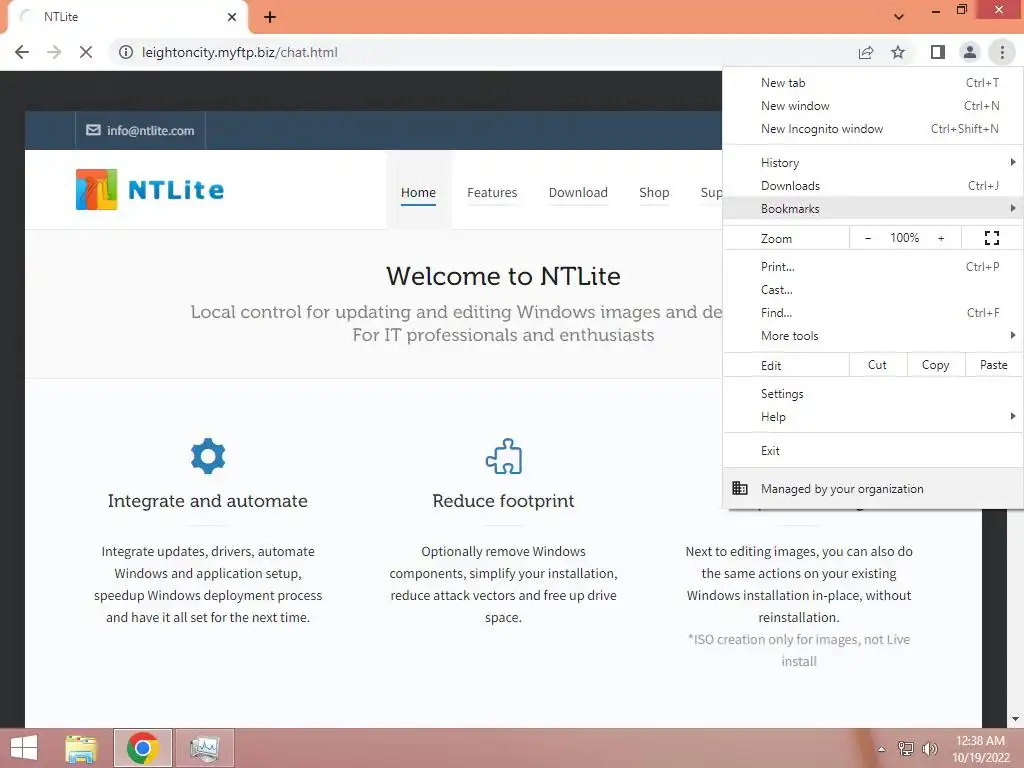Open a new tab with plus button
This screenshot has width=1024, height=768.
coord(270,17)
